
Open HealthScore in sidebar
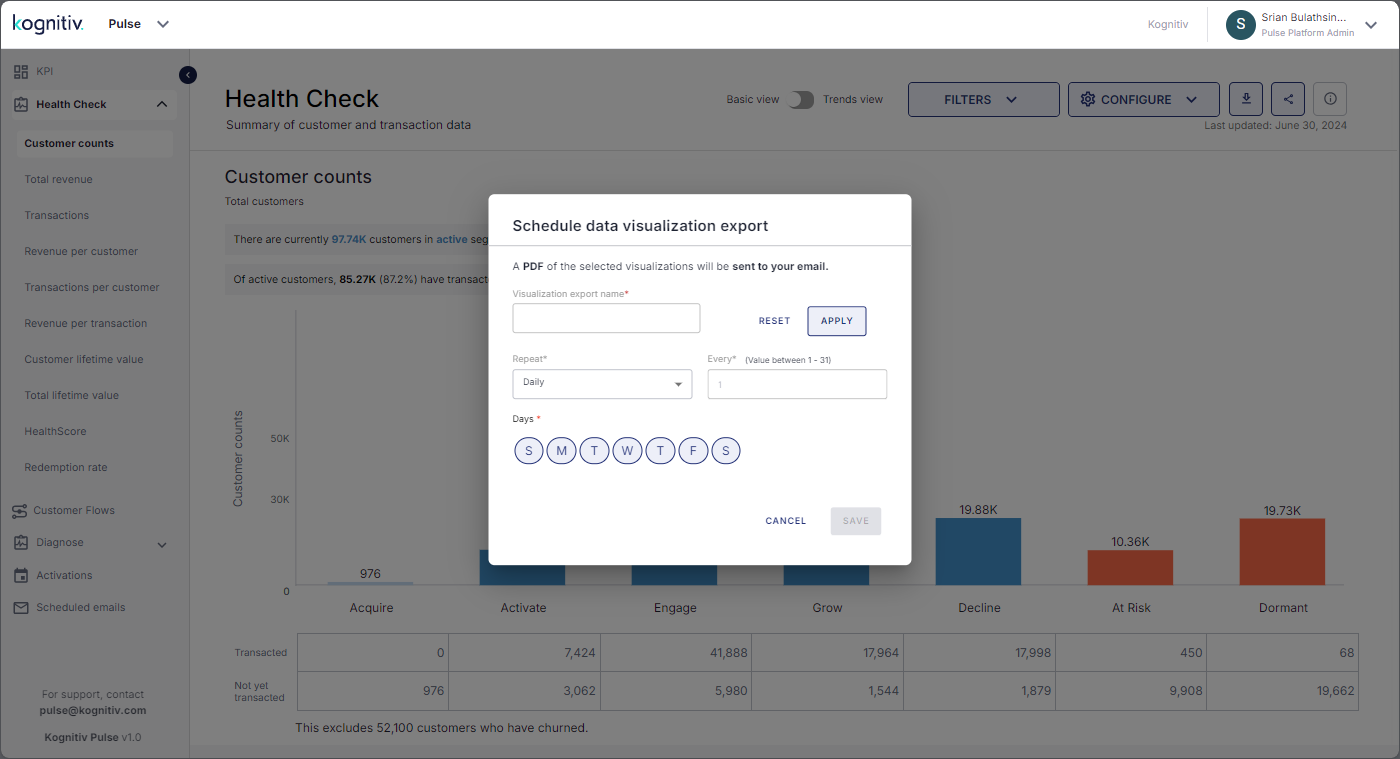coord(55,432)
